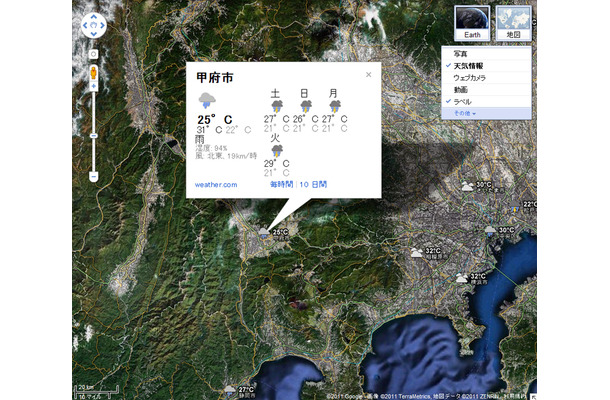
Task: Close the 甲府市 weather info window
Action: click(x=368, y=75)
